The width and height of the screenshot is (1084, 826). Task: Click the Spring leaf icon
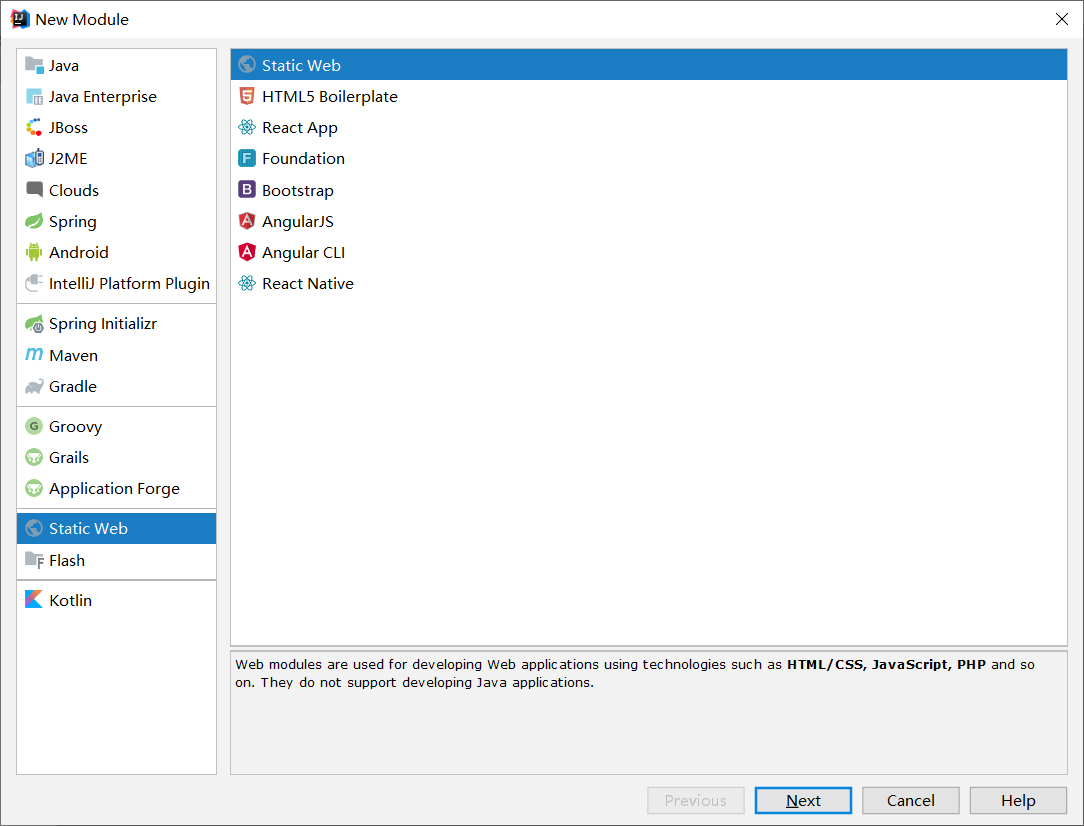click(34, 221)
